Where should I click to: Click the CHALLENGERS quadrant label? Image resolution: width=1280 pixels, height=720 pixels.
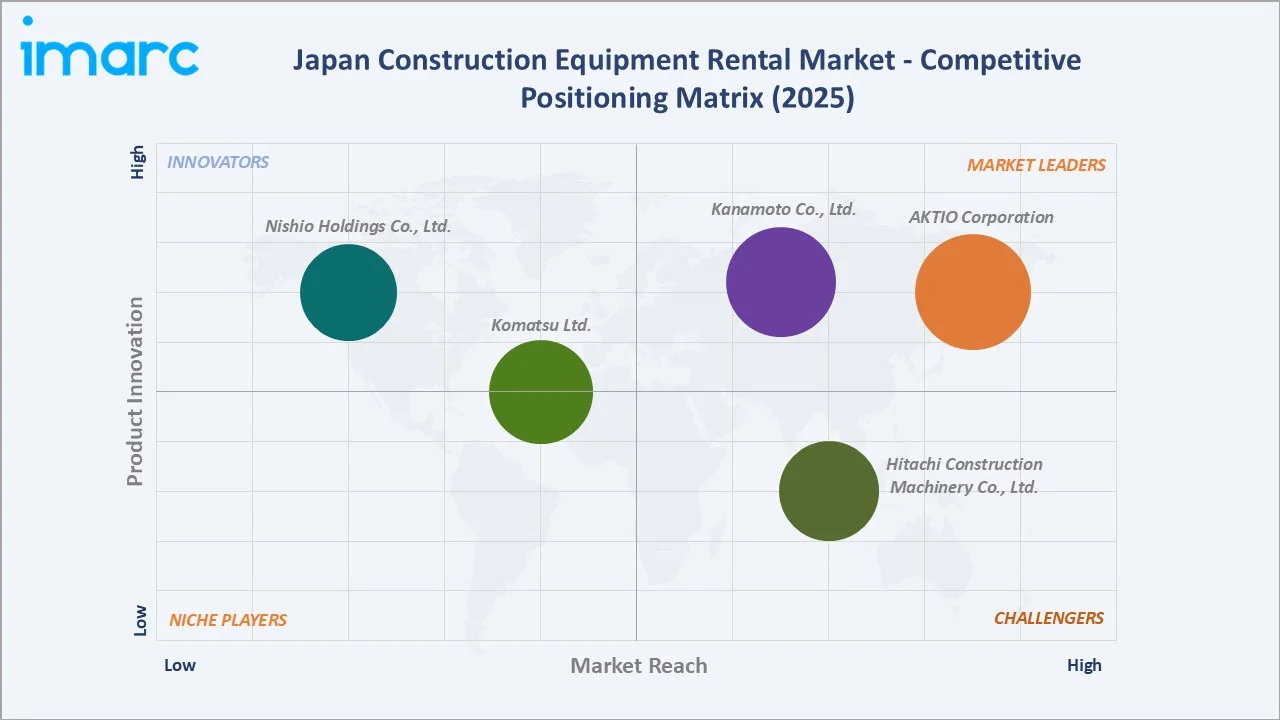1049,618
